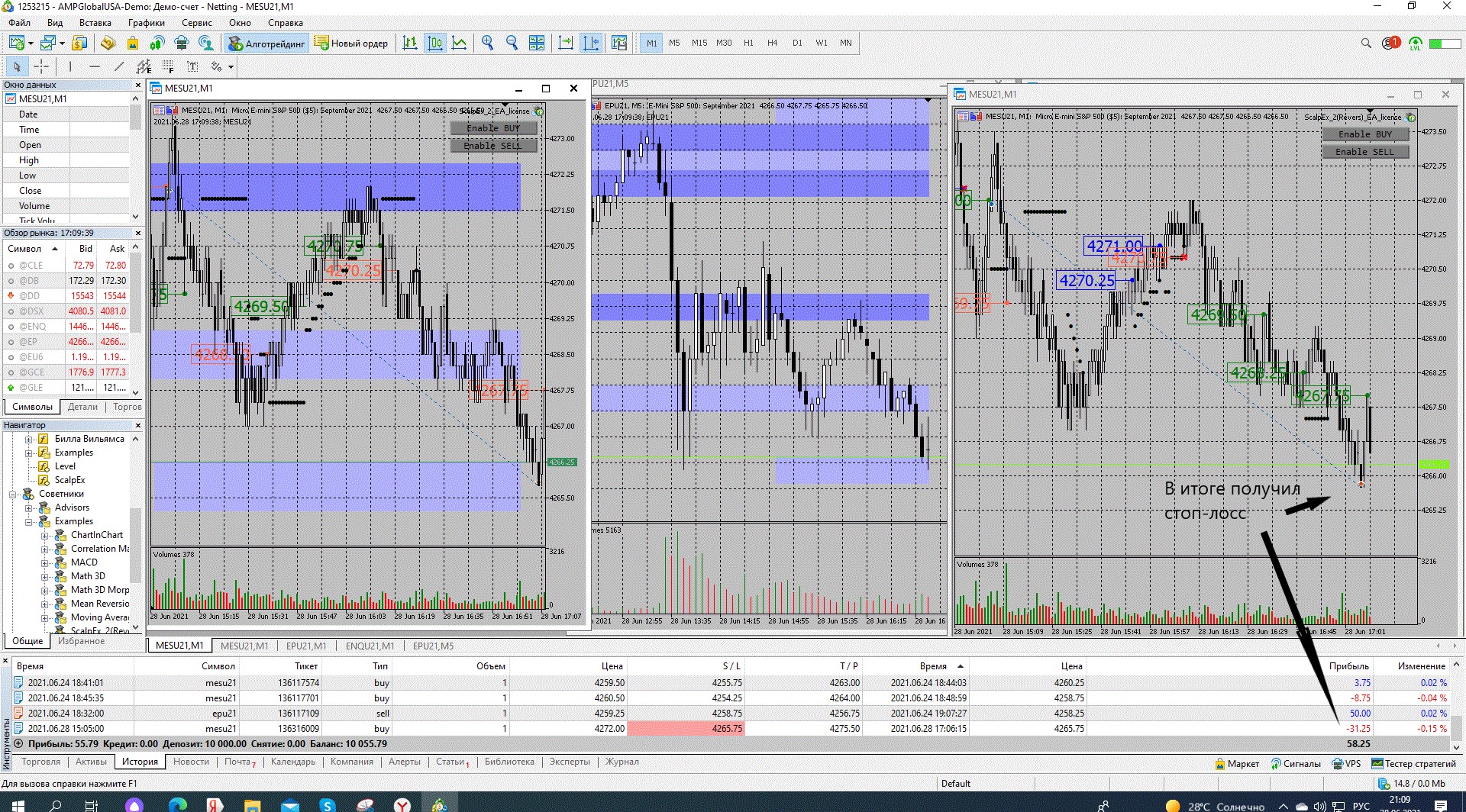Expand the ChartInChart tree node
This screenshot has height=812, width=1466.
[x=45, y=536]
